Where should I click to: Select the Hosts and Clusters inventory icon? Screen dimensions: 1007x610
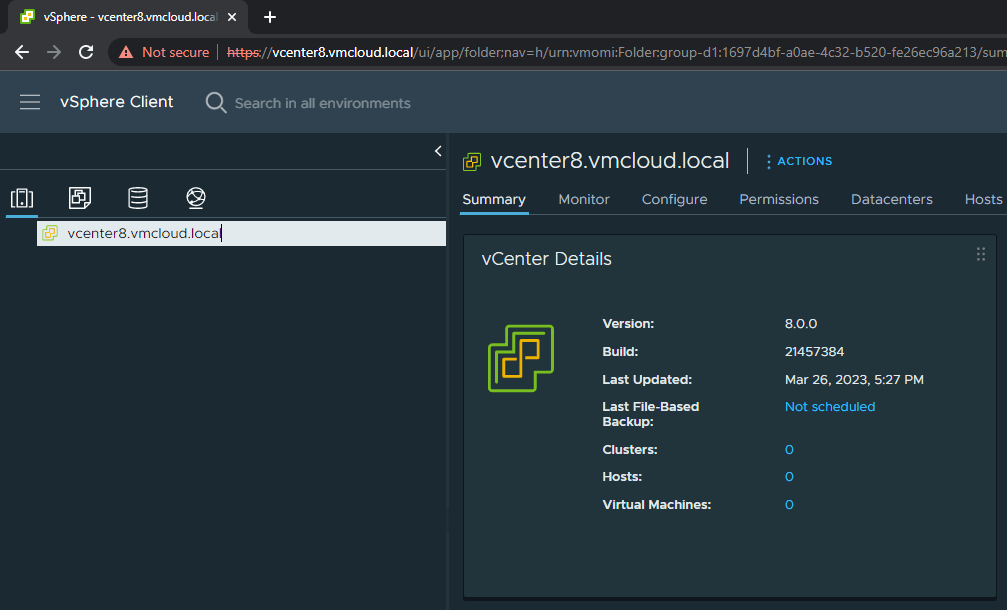tap(21, 198)
